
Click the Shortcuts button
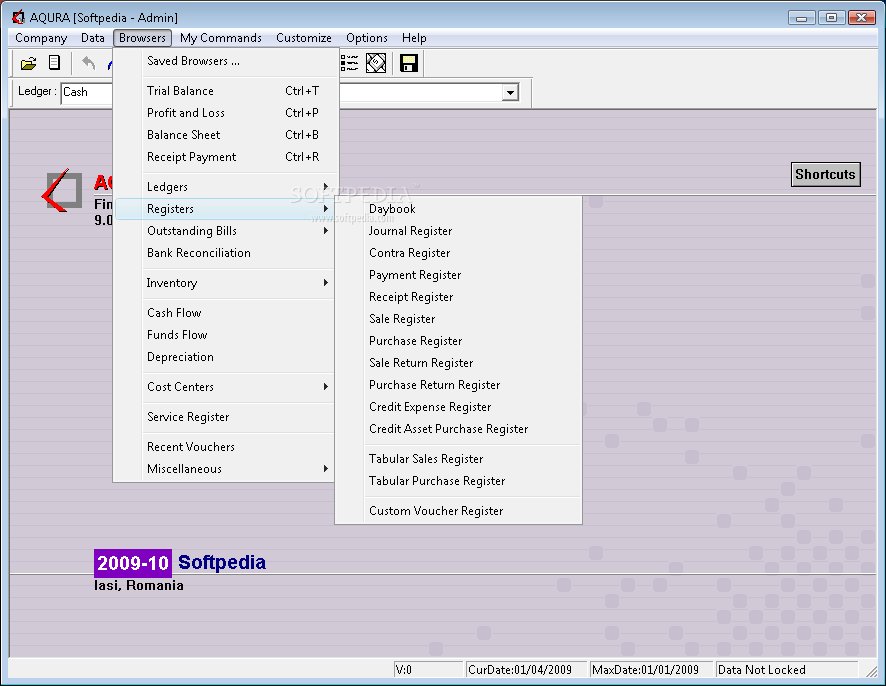826,174
